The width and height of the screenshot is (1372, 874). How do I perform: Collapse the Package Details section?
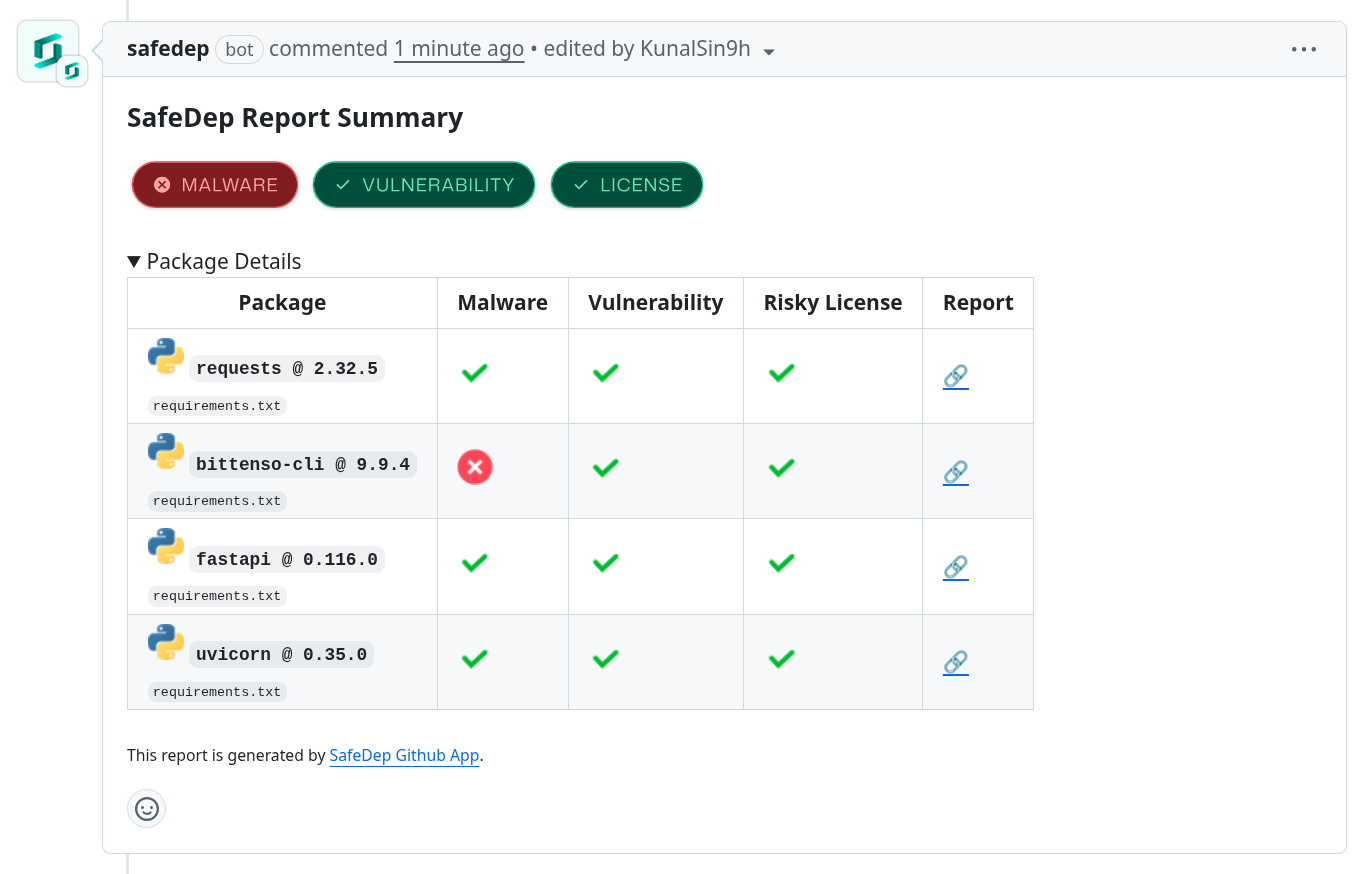(214, 262)
